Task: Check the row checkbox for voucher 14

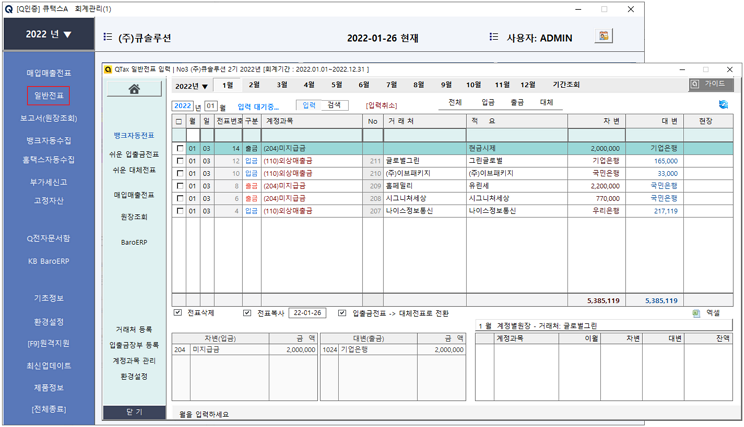Action: click(x=179, y=149)
